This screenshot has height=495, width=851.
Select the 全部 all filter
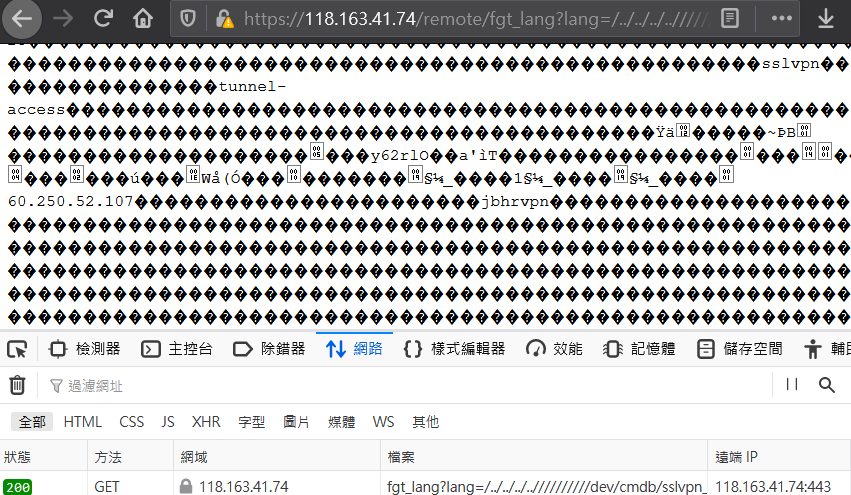tap(32, 422)
